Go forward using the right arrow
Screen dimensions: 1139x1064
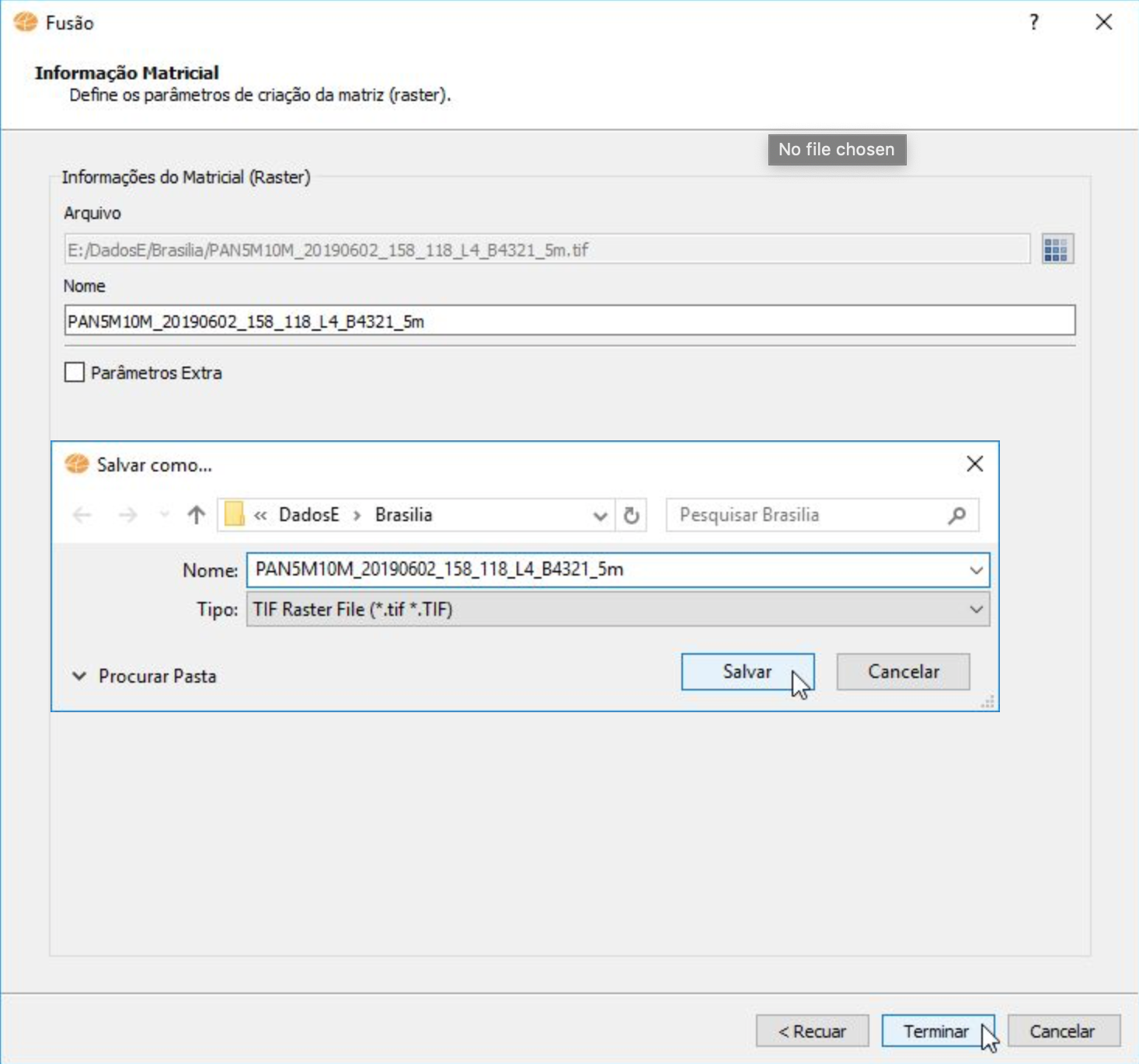point(127,515)
